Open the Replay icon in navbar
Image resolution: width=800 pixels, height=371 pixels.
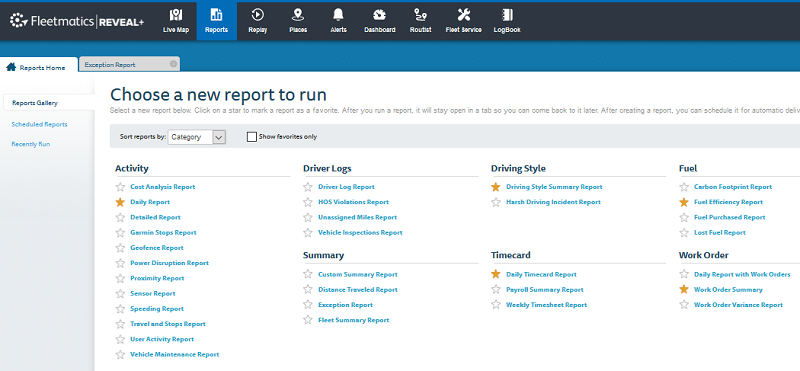pyautogui.click(x=258, y=15)
